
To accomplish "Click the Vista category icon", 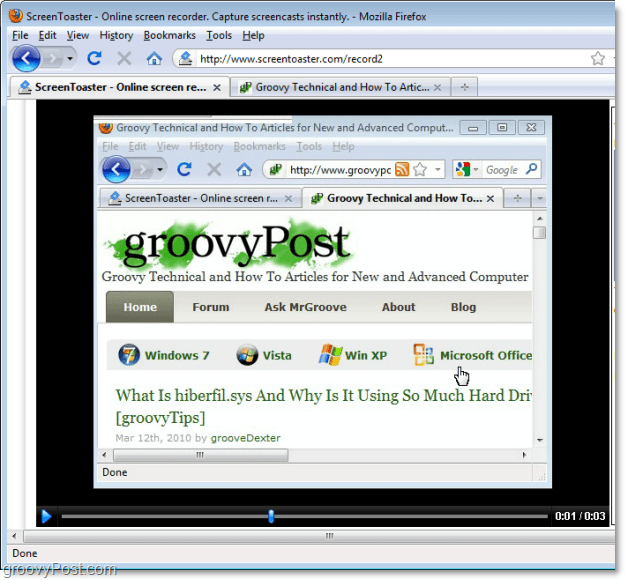I will [x=247, y=355].
